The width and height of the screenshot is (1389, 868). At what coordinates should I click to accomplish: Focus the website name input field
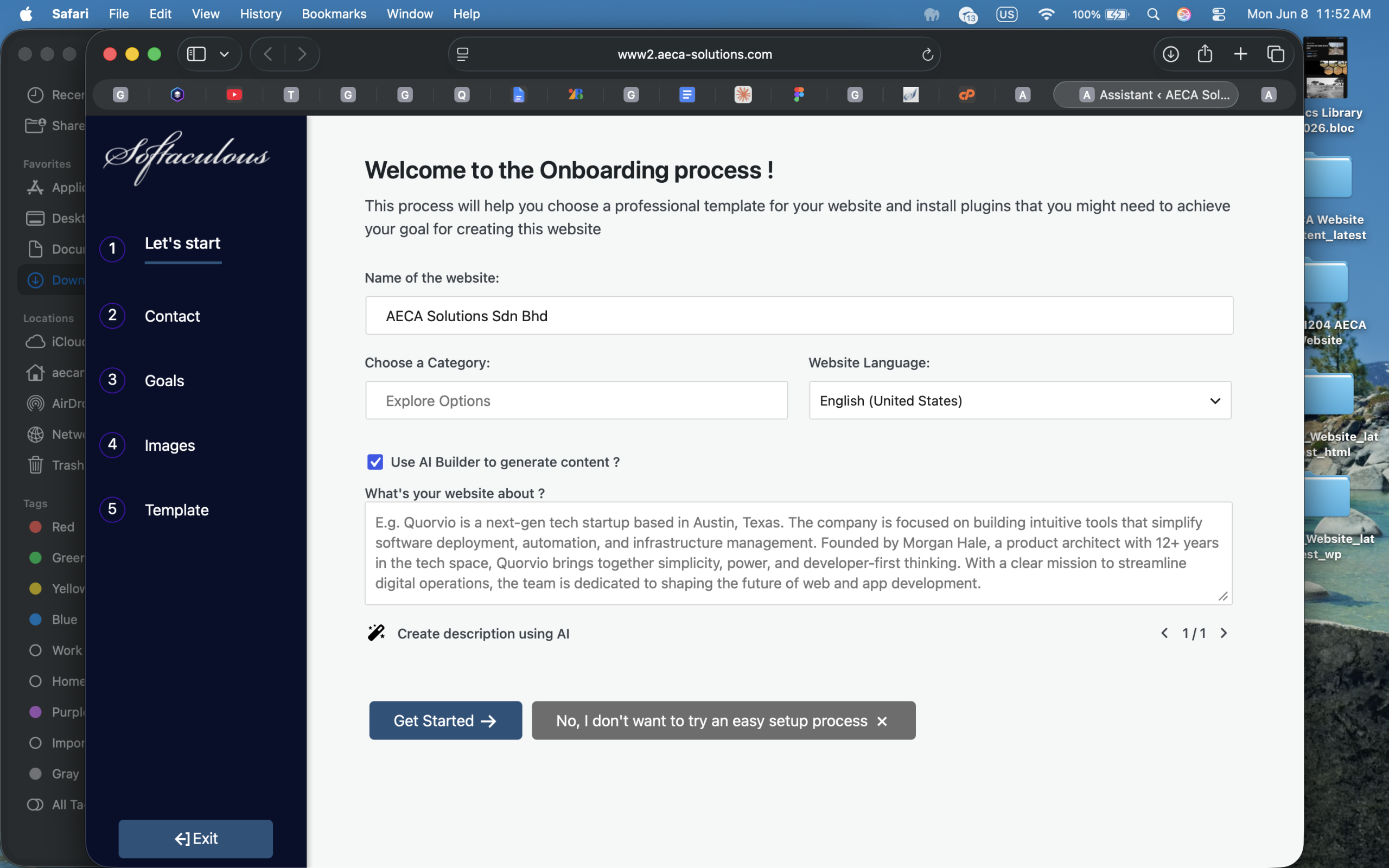point(799,316)
